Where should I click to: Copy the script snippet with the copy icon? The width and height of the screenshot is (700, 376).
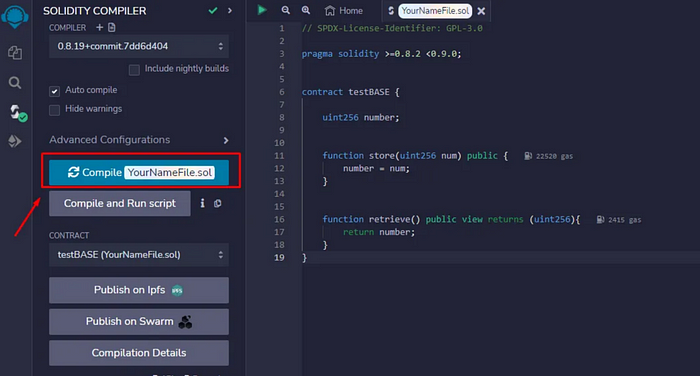pyautogui.click(x=217, y=204)
